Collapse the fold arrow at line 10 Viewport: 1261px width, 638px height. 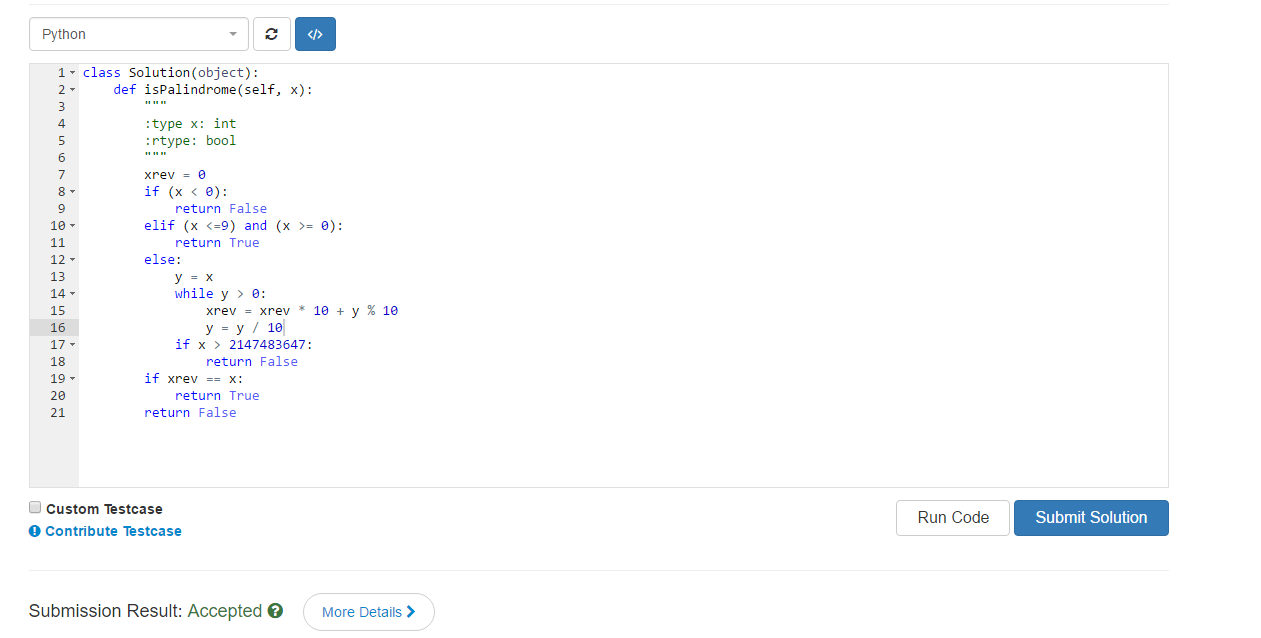pos(72,226)
